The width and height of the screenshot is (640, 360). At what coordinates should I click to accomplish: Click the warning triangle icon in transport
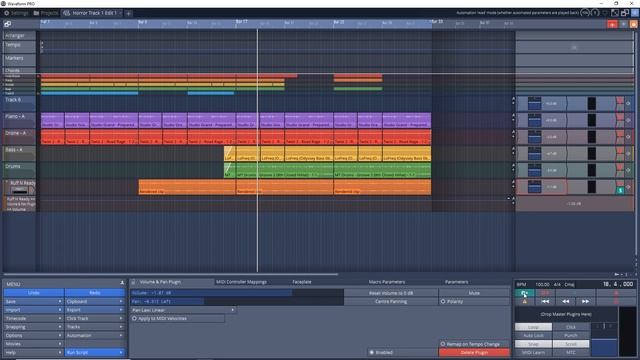pos(524,301)
